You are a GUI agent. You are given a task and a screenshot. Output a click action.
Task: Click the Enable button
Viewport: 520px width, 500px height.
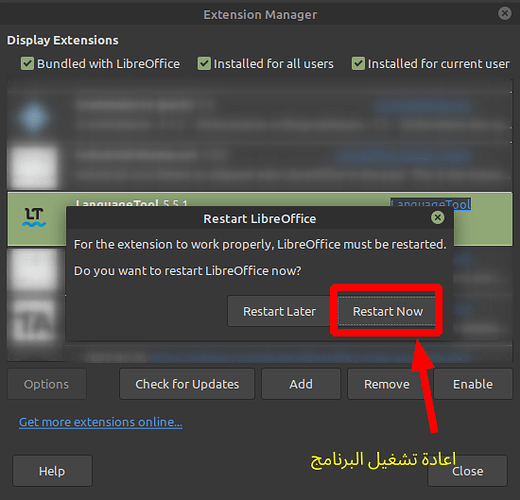click(473, 384)
